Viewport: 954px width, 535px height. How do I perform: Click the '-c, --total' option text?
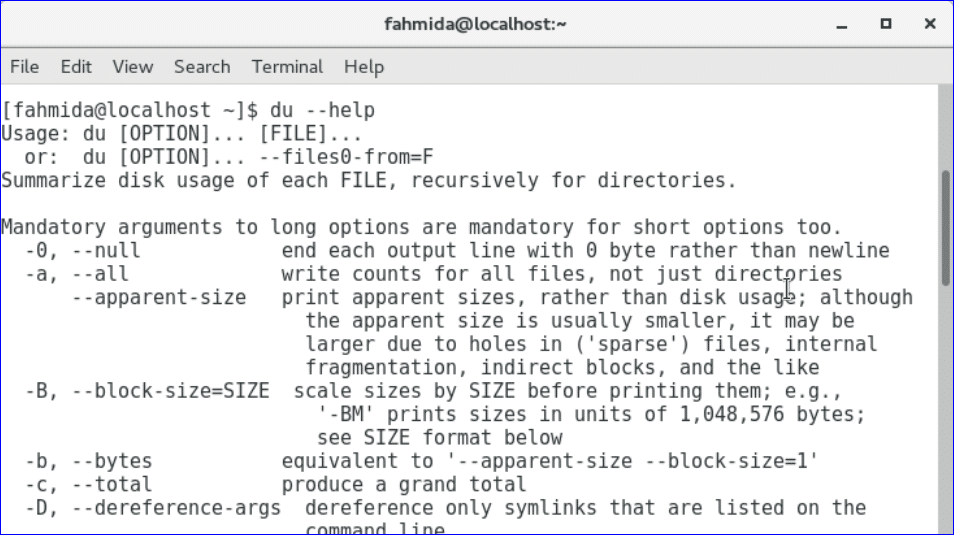(90, 485)
